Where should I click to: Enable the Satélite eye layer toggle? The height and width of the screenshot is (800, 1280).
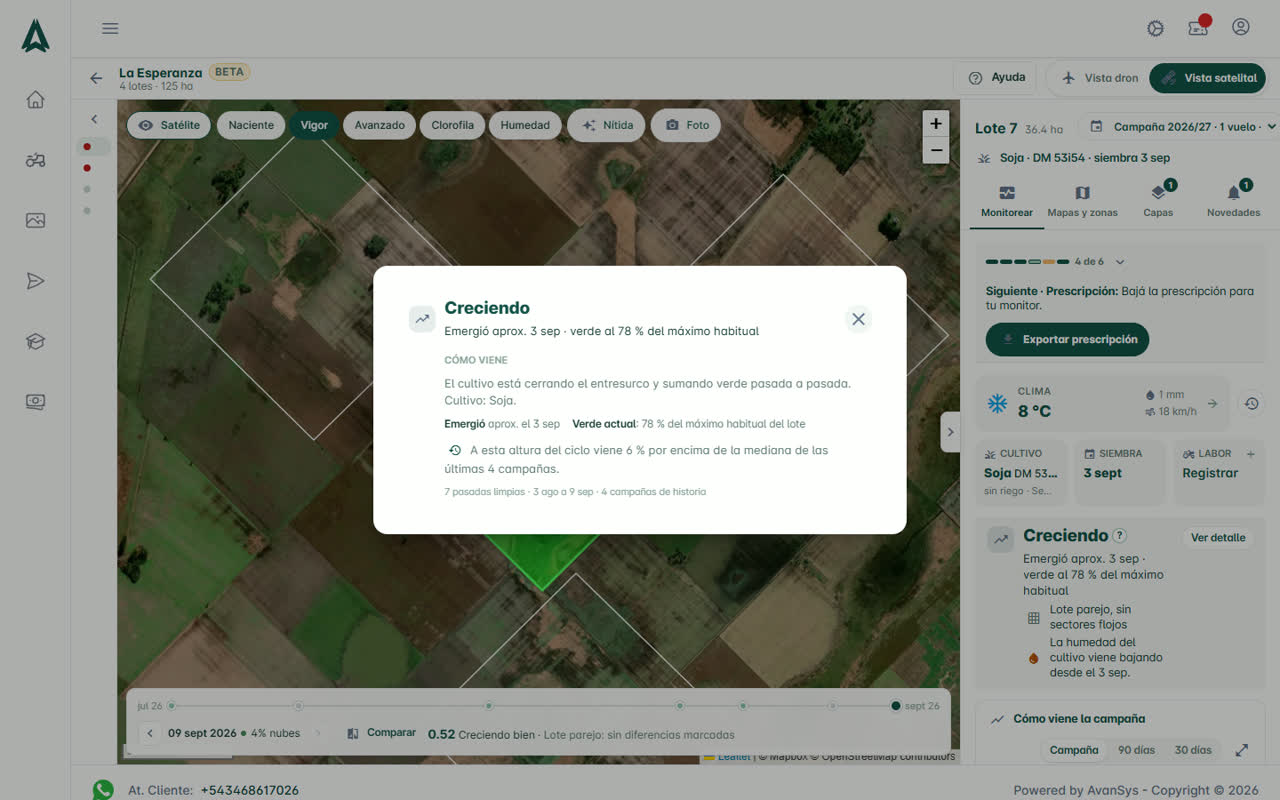click(169, 125)
